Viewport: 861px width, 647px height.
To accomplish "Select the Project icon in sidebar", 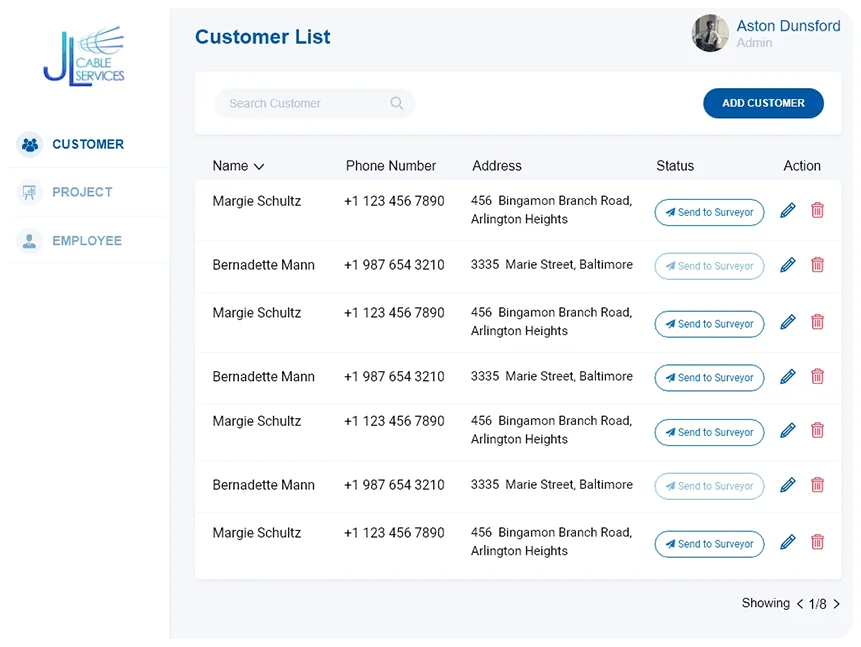I will [28, 192].
